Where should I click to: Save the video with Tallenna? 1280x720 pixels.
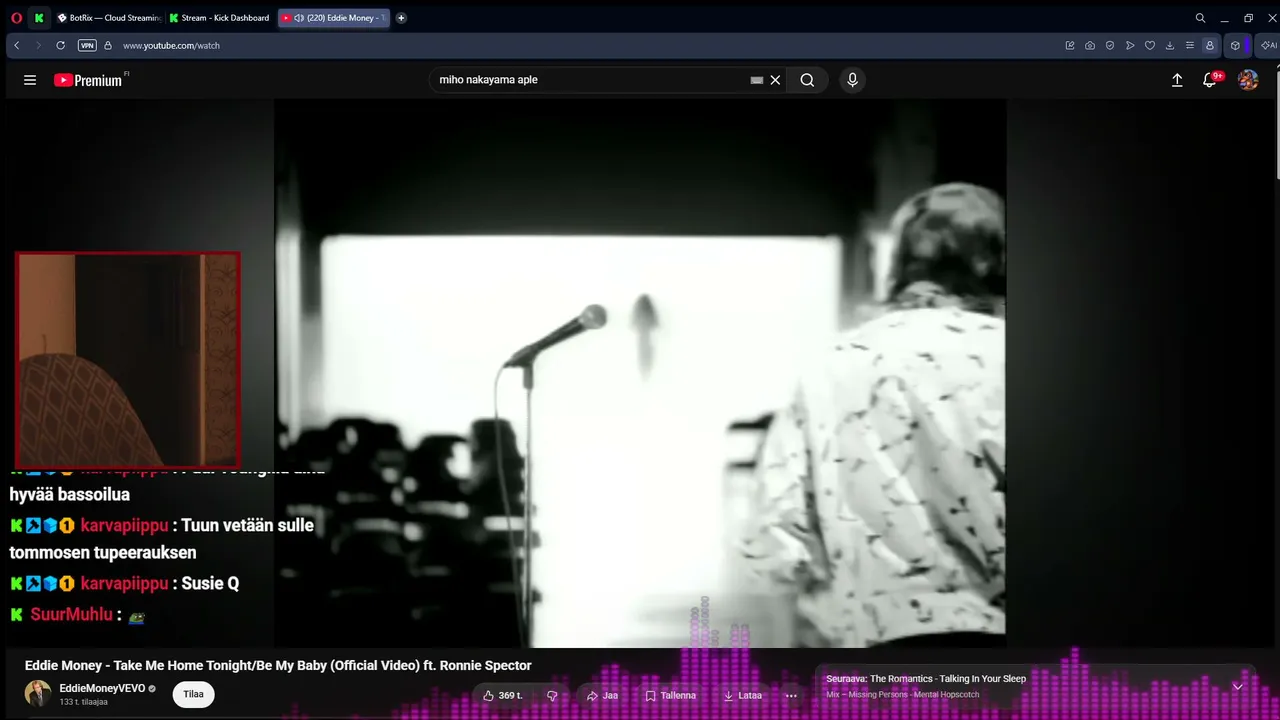pyautogui.click(x=670, y=695)
